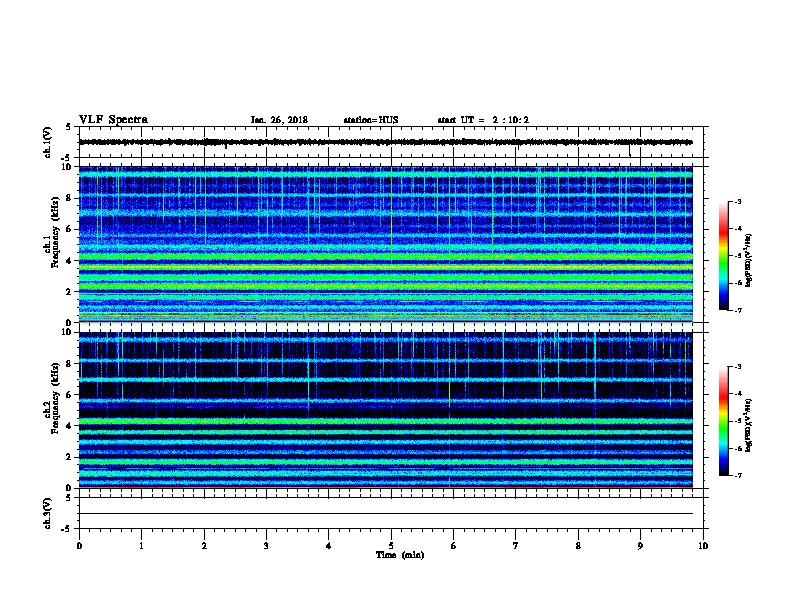Click the ch.2 frequency axis "4" tick label
The image size is (792, 612).
(x=69, y=426)
